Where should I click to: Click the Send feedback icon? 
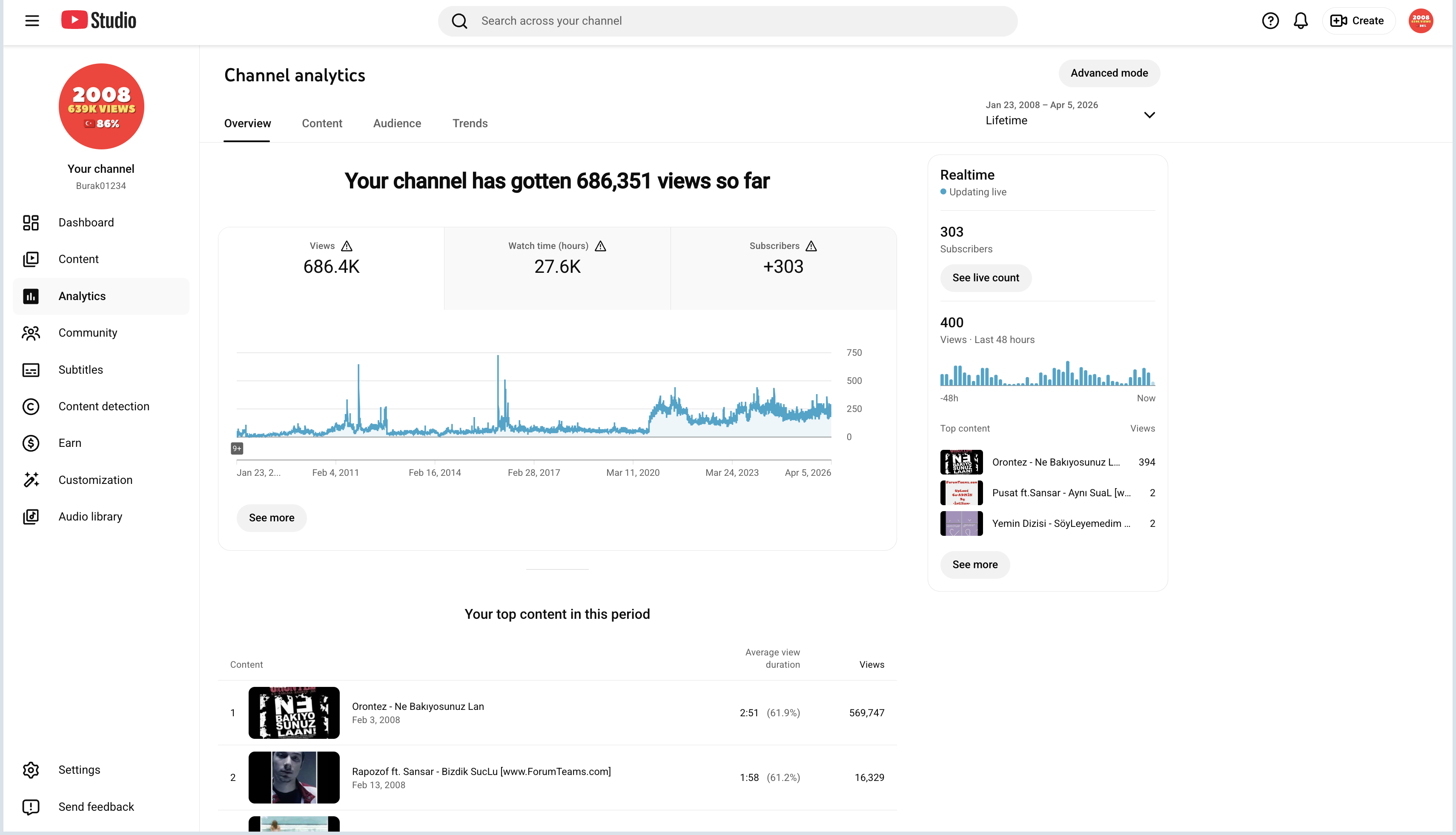(x=31, y=807)
